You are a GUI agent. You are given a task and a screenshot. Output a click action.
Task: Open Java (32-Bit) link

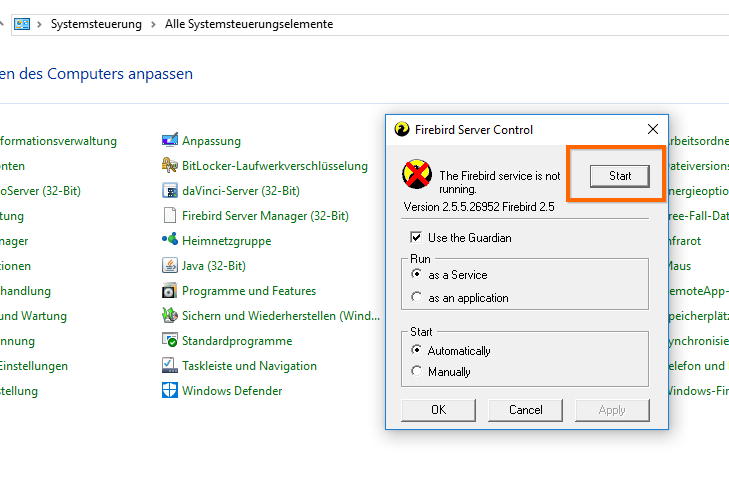[213, 266]
